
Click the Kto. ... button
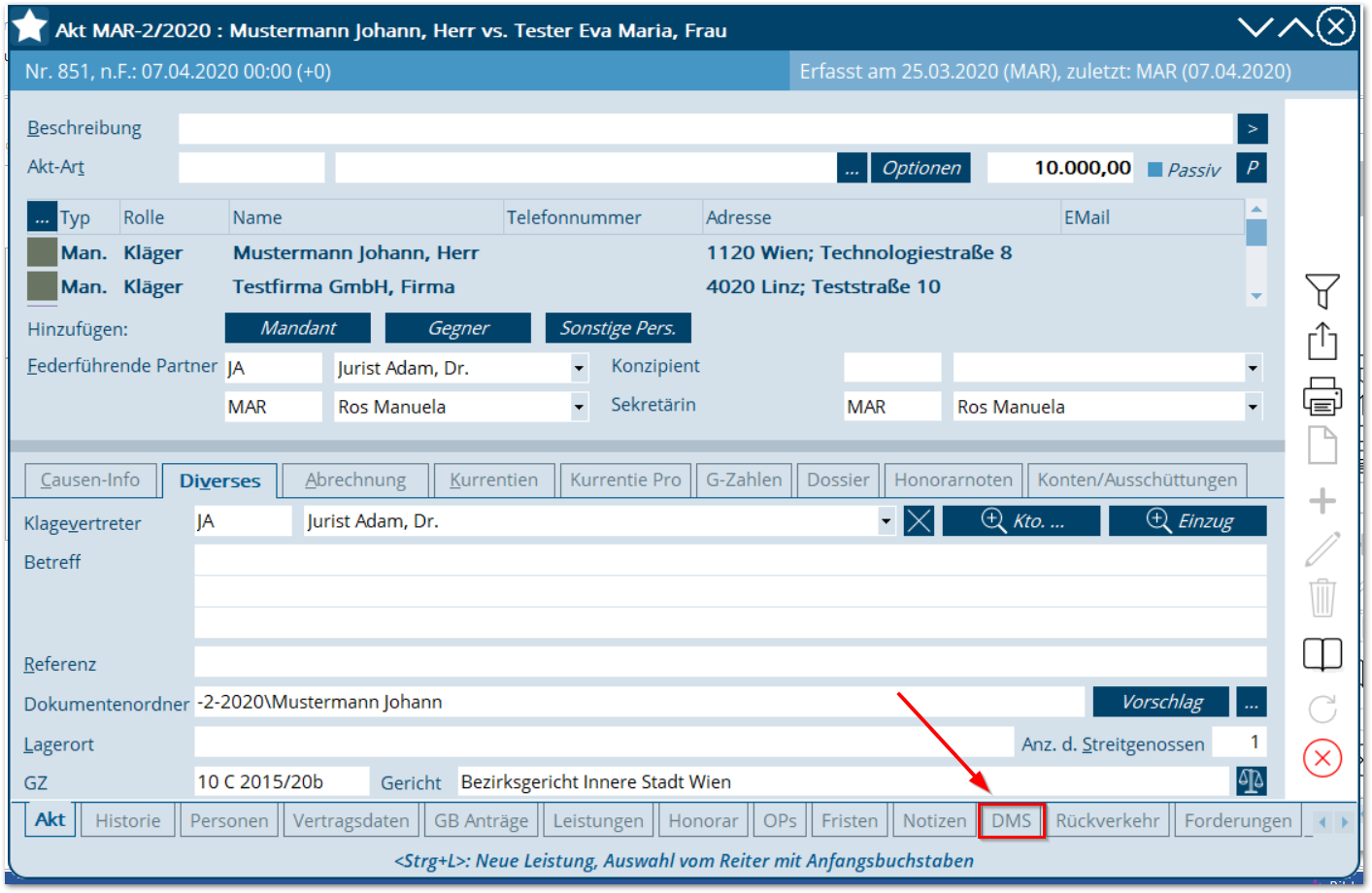(x=1021, y=521)
